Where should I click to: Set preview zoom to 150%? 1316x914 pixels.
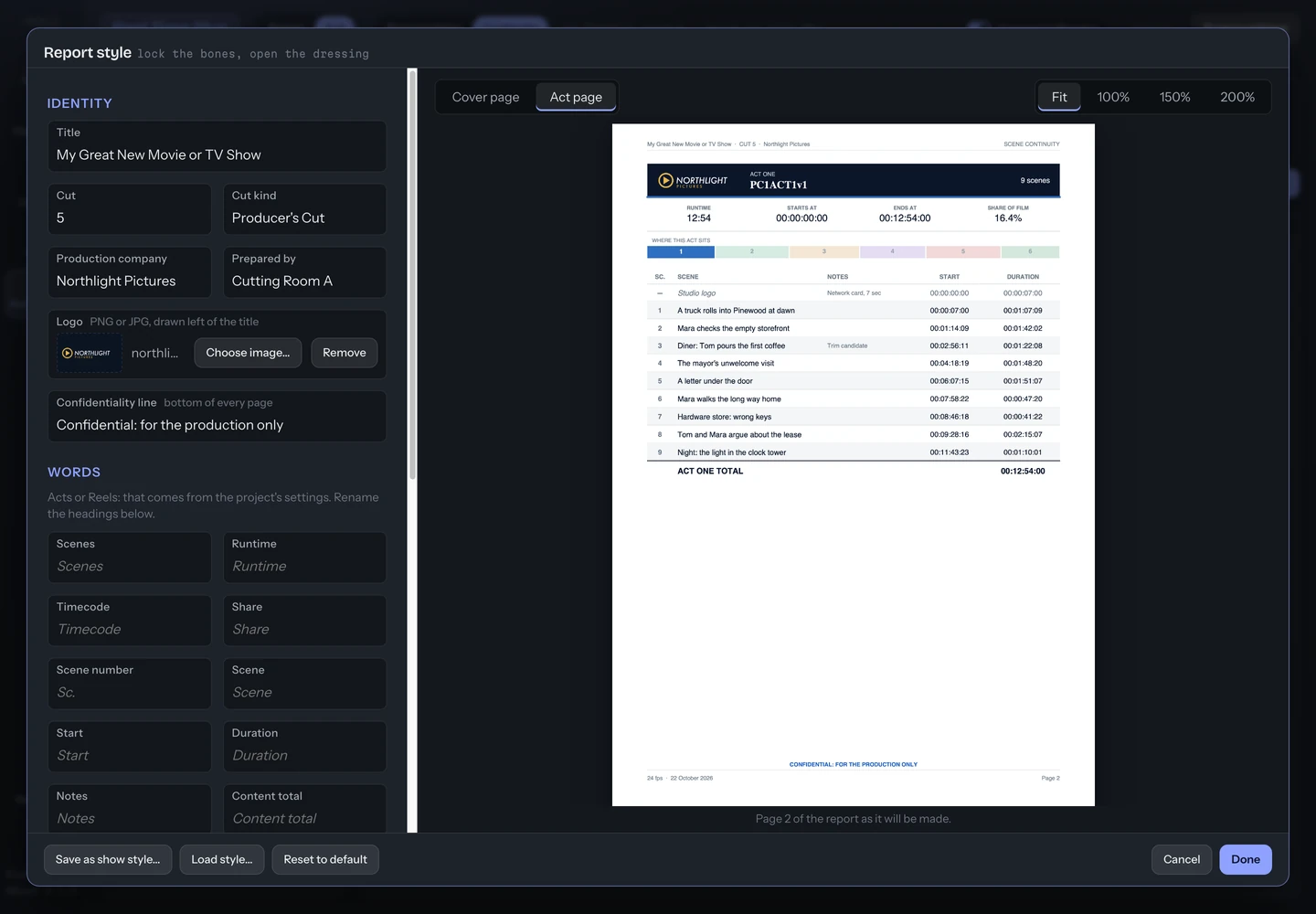(1175, 97)
